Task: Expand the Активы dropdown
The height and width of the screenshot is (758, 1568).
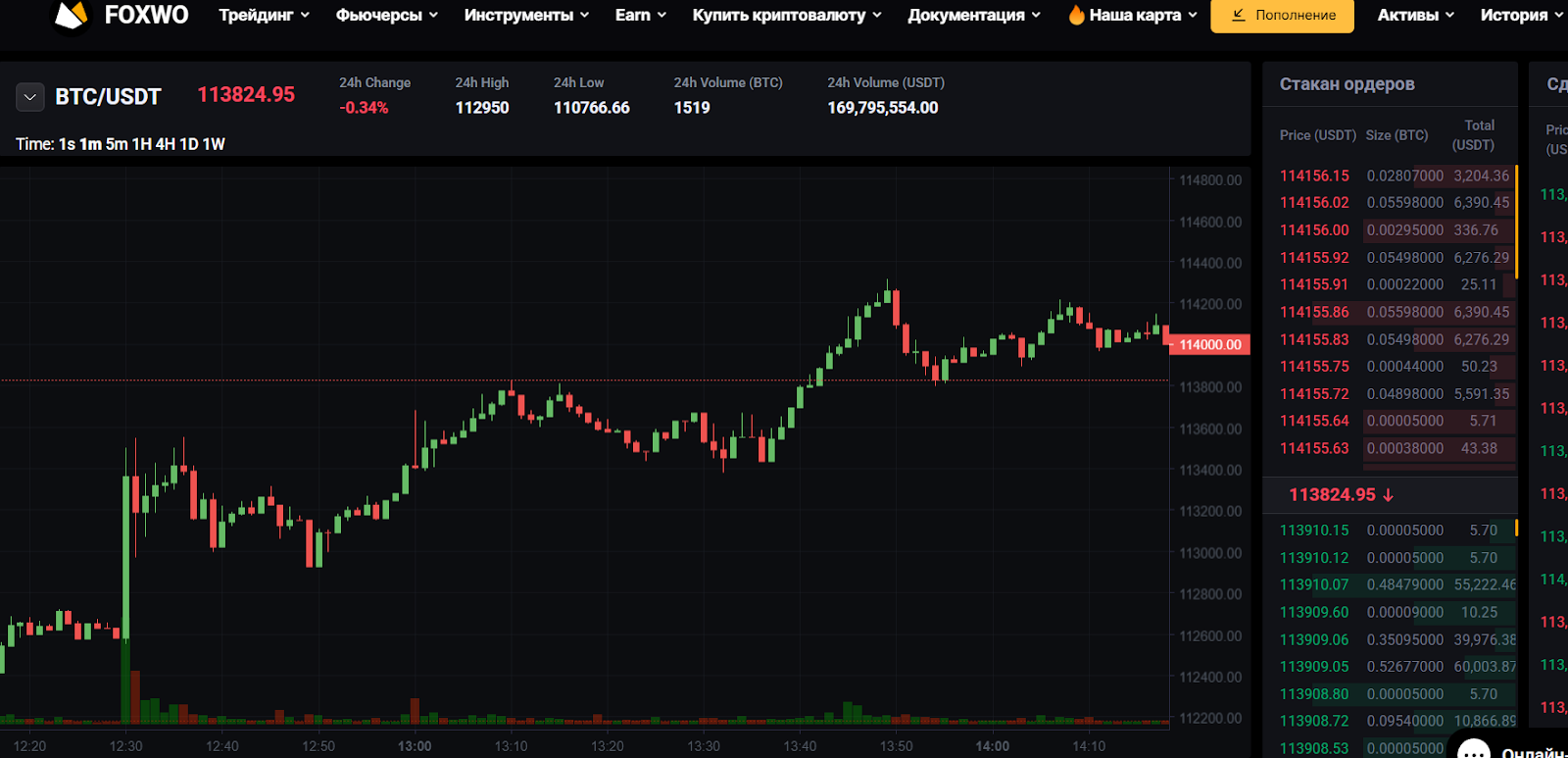Action: [x=1415, y=15]
